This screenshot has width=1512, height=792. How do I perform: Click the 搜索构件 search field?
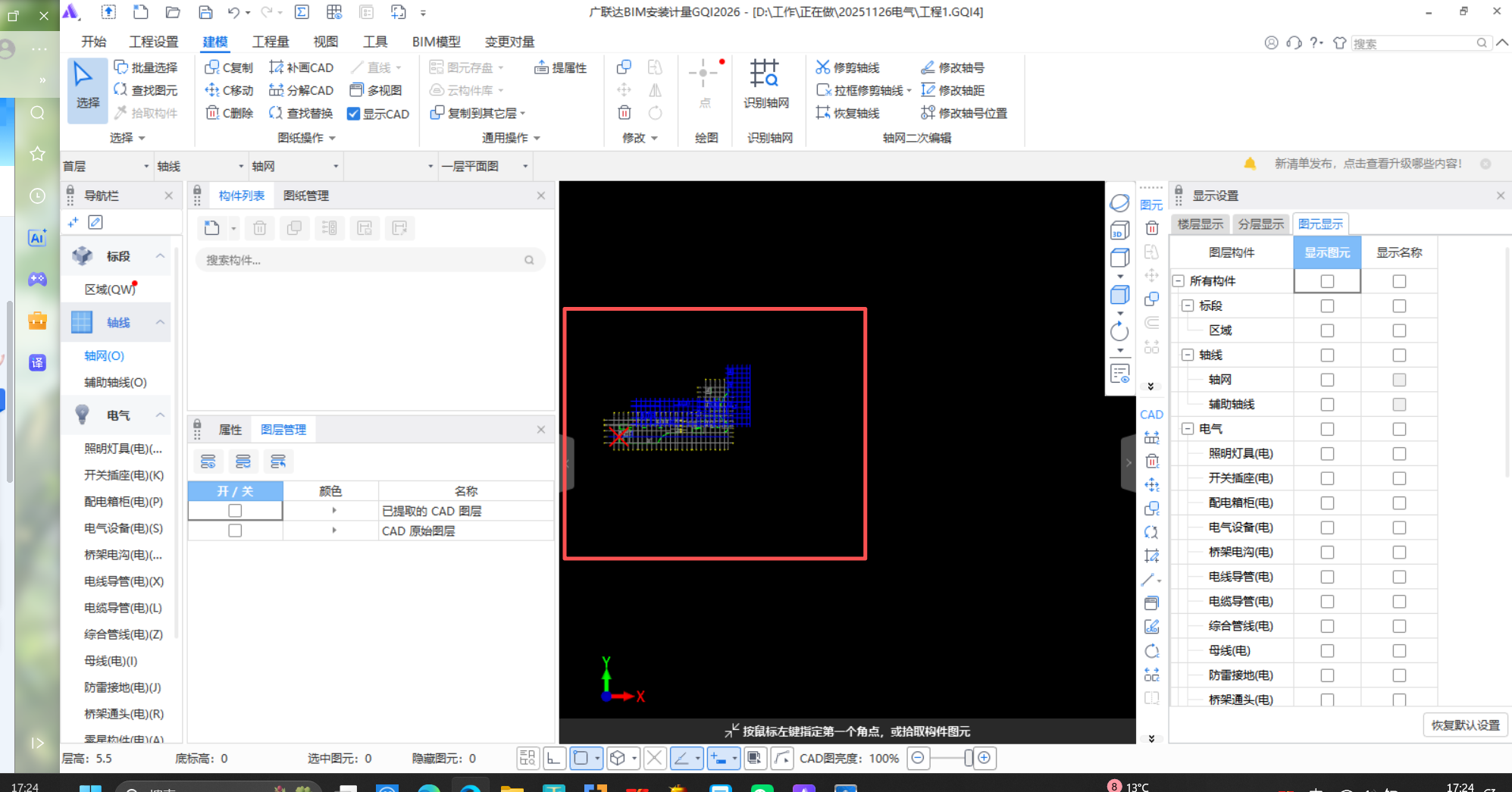pos(370,260)
